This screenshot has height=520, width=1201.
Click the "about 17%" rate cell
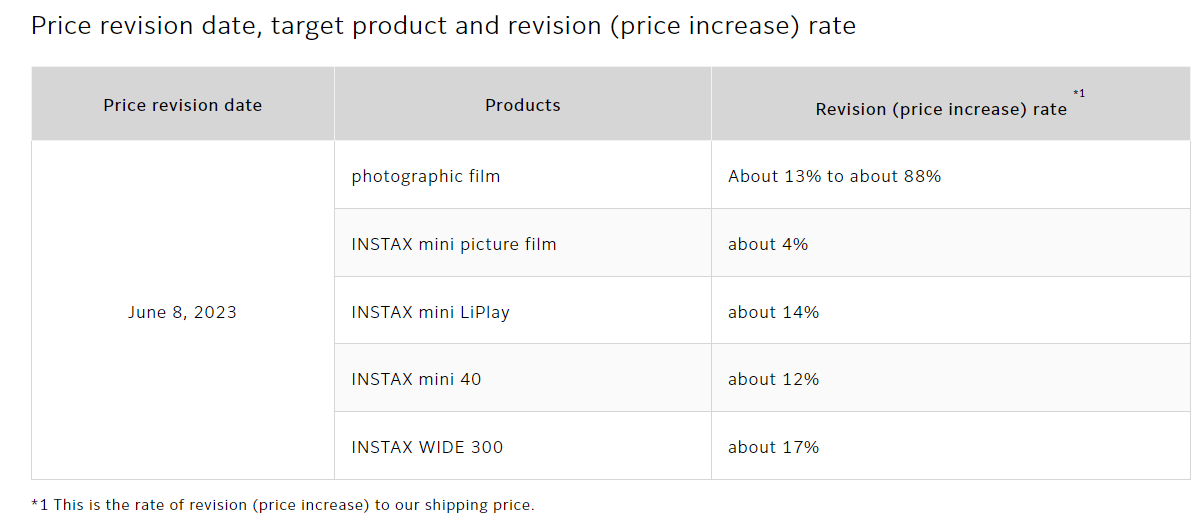click(774, 447)
